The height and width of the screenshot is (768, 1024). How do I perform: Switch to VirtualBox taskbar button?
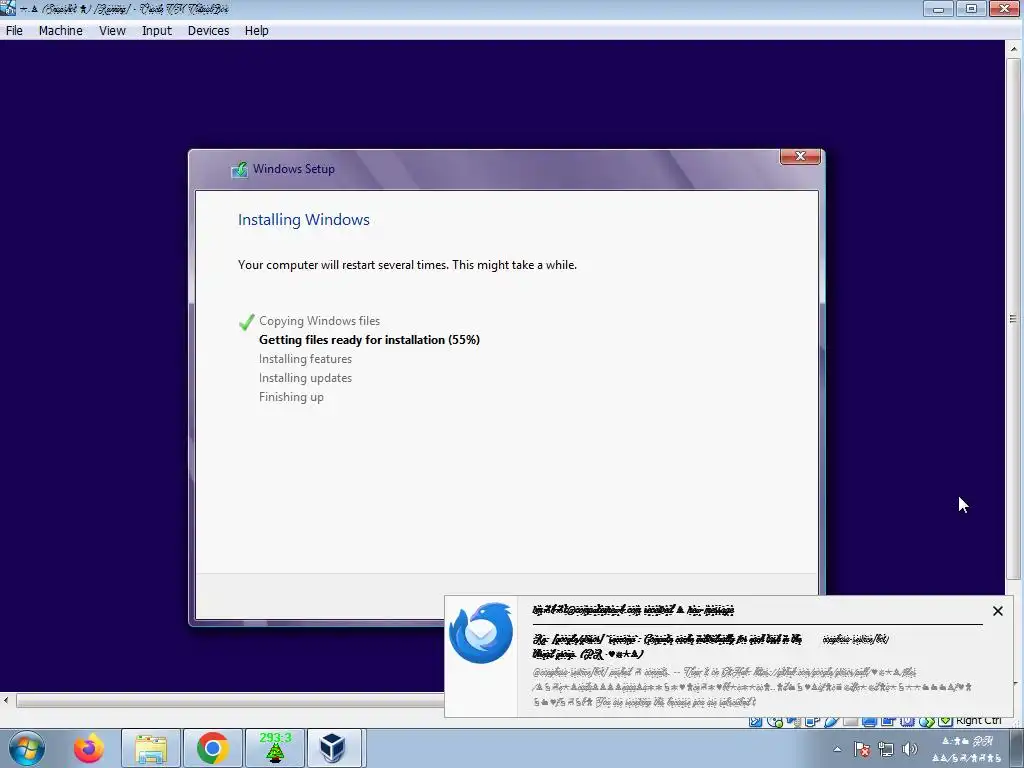click(x=334, y=748)
